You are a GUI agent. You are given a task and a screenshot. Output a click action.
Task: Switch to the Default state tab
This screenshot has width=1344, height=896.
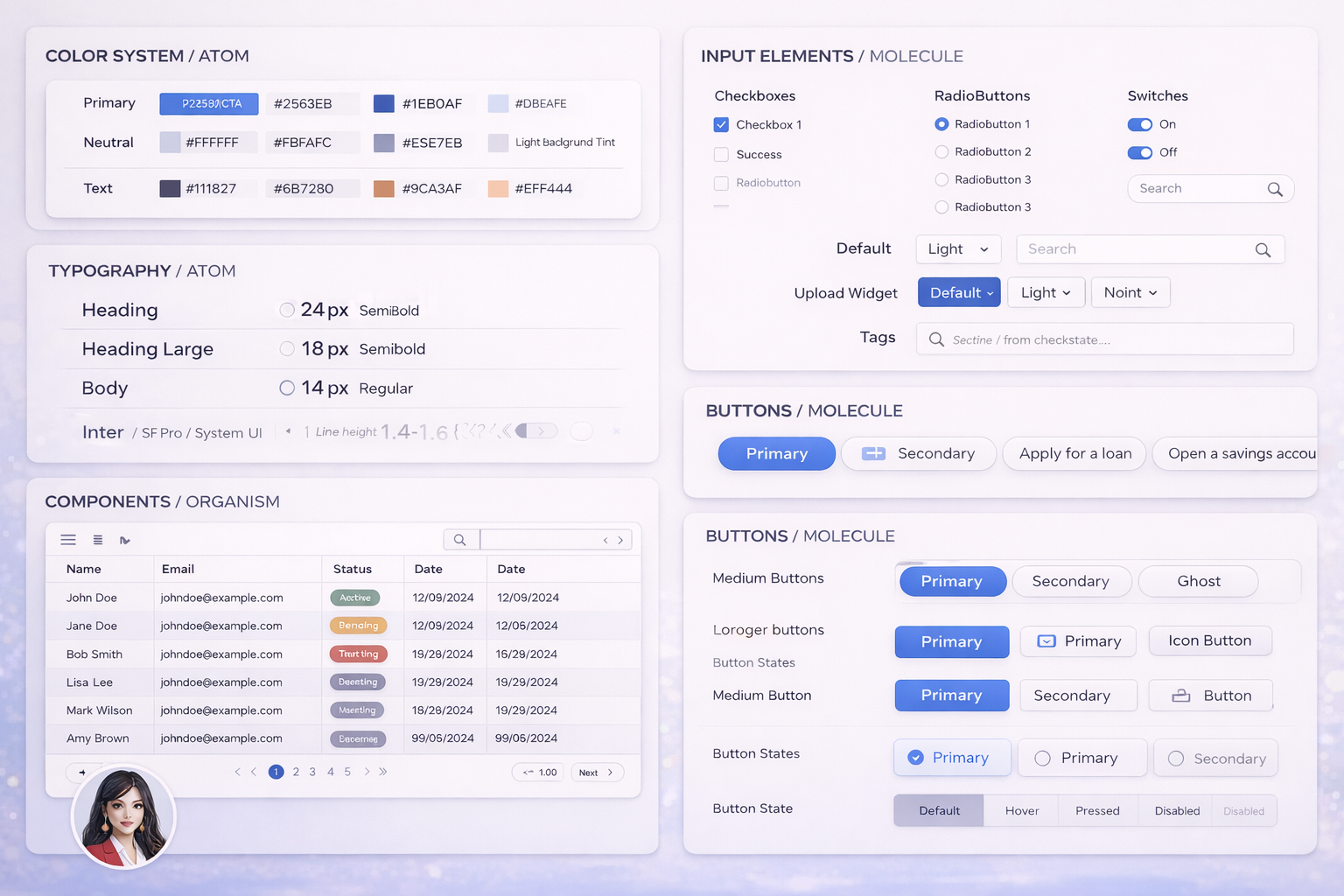pyautogui.click(x=939, y=810)
